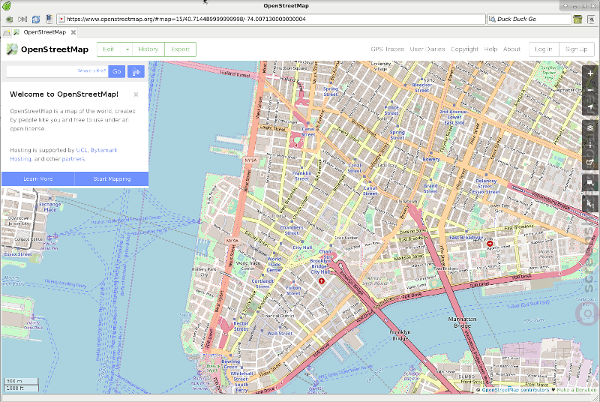Image resolution: width=600 pixels, height=402 pixels.
Task: Click the Wall Street station label
Action: tap(280, 333)
